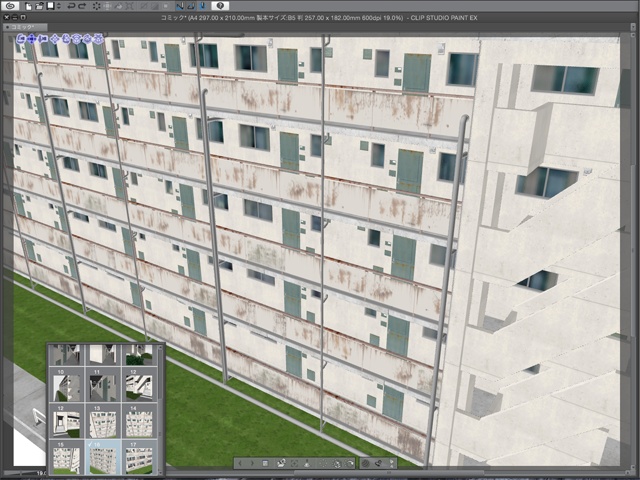The height and width of the screenshot is (480, 640).
Task: Click the dotted circle launcher icon
Action: (x=323, y=463)
